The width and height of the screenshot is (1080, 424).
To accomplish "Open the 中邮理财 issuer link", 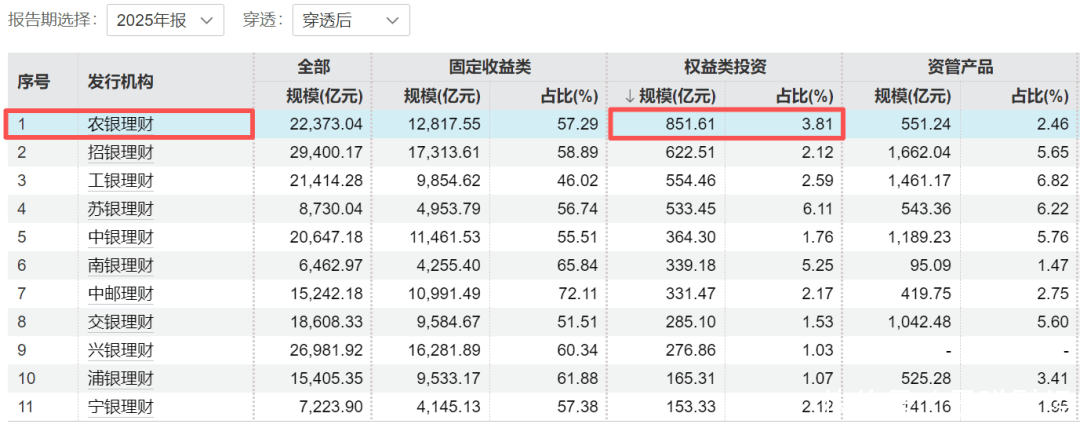I will [121, 294].
